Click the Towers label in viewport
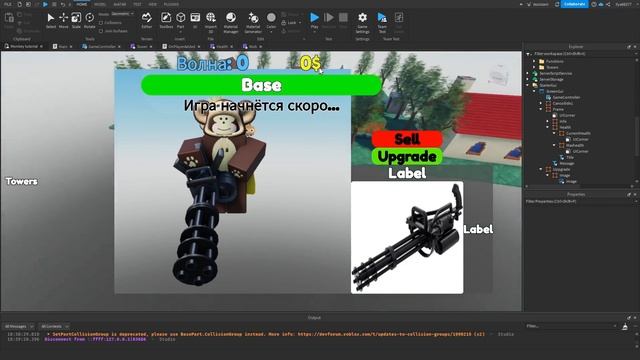 [x=22, y=181]
